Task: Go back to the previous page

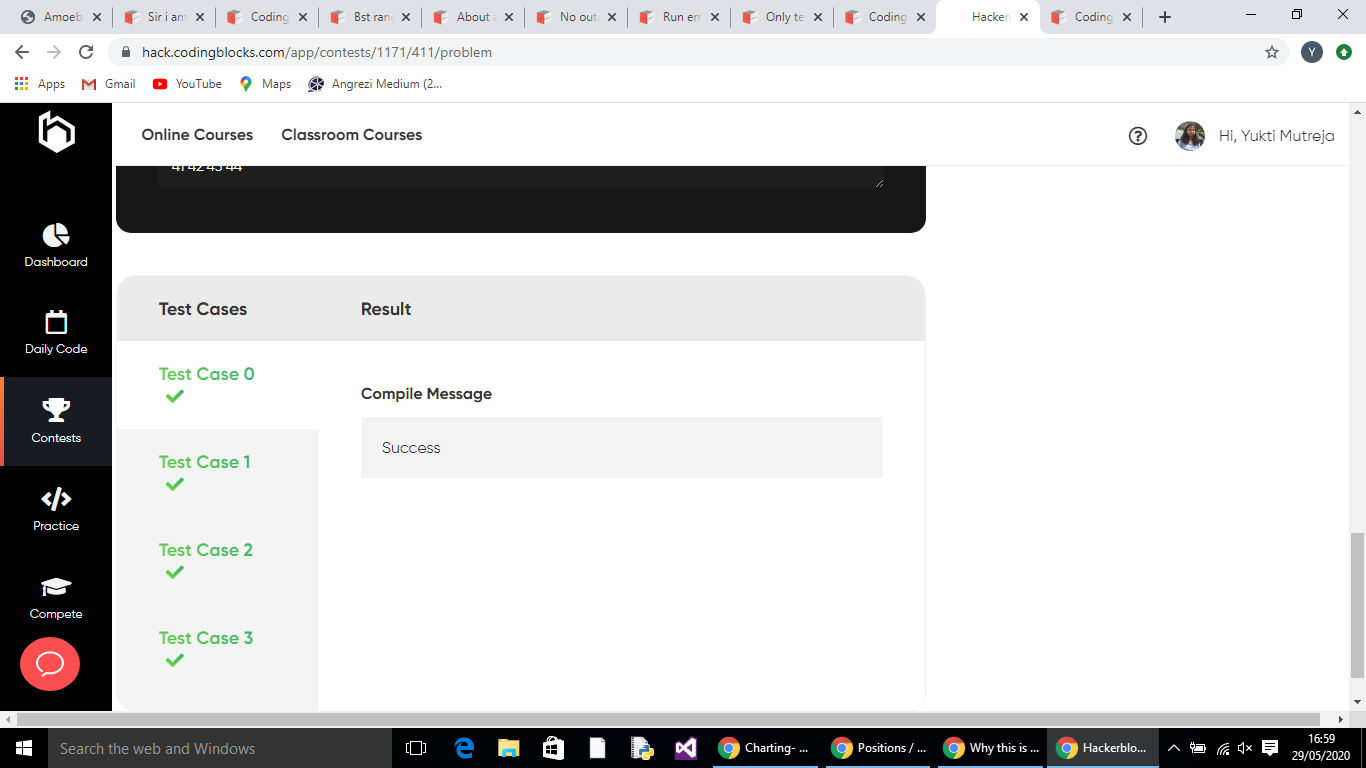Action: (22, 52)
